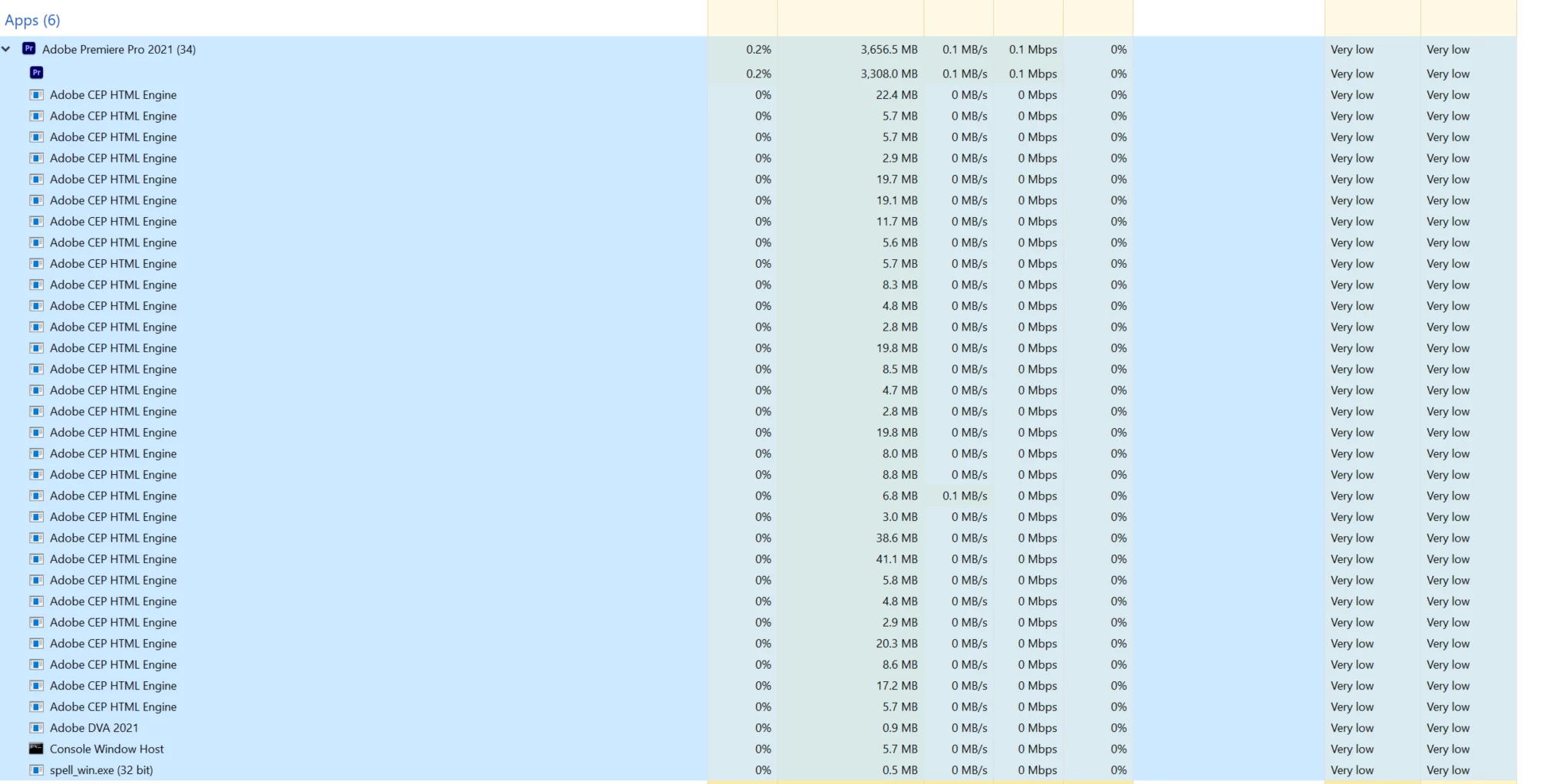Select Adobe CEP HTML Engine label with 8.3 MB memory
Viewport: 1554px width, 784px height.
pyautogui.click(x=113, y=285)
